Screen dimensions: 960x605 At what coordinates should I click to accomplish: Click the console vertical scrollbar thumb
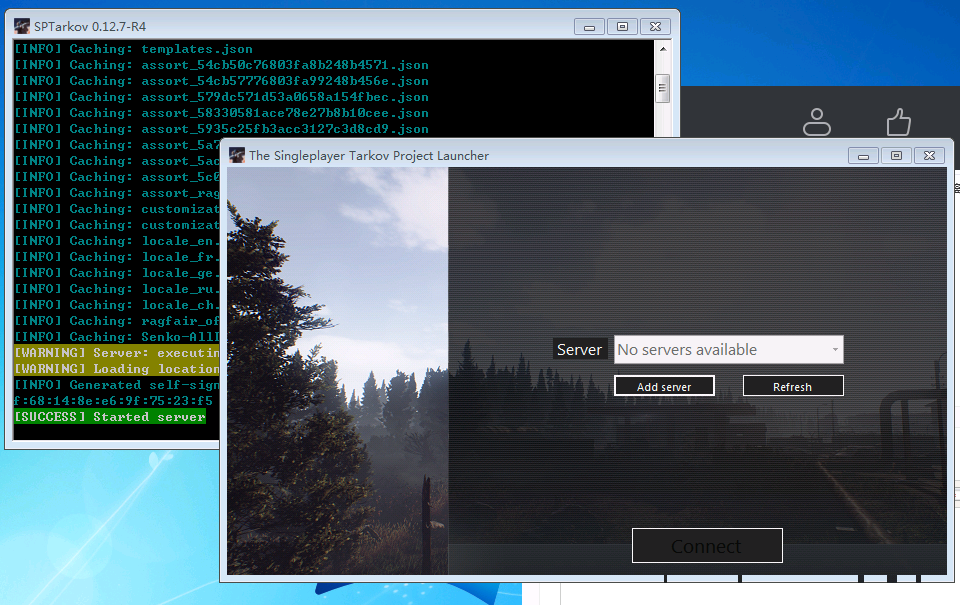point(663,88)
